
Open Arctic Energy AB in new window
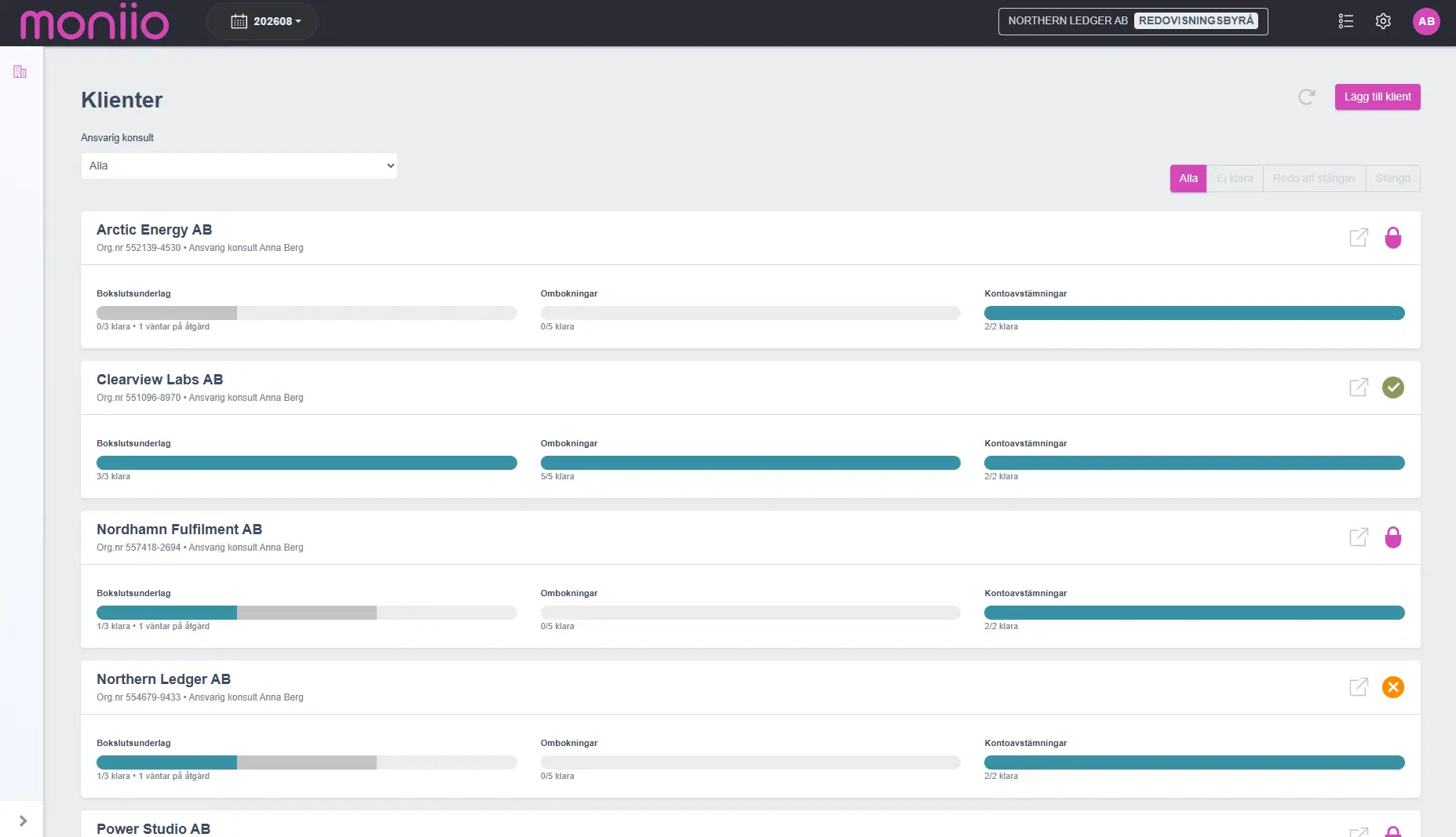(1359, 237)
